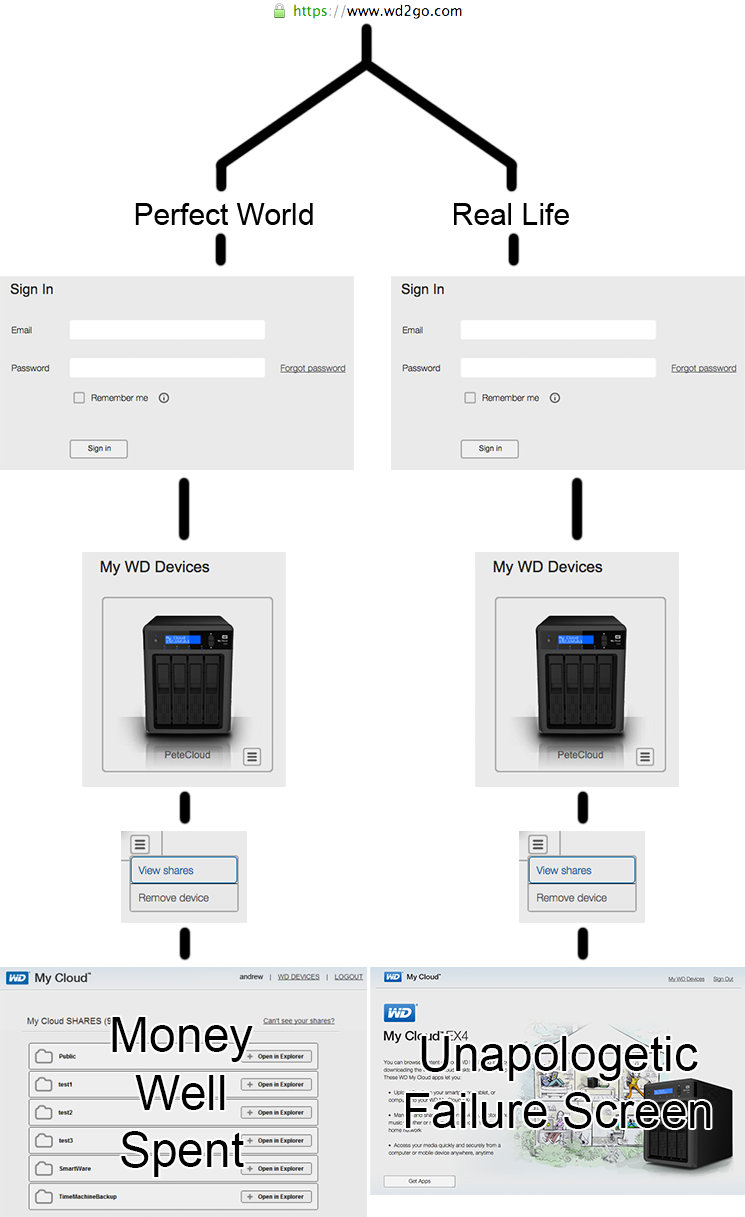
Task: Click the info icon beside Remember me under Perfect World
Action: point(164,398)
